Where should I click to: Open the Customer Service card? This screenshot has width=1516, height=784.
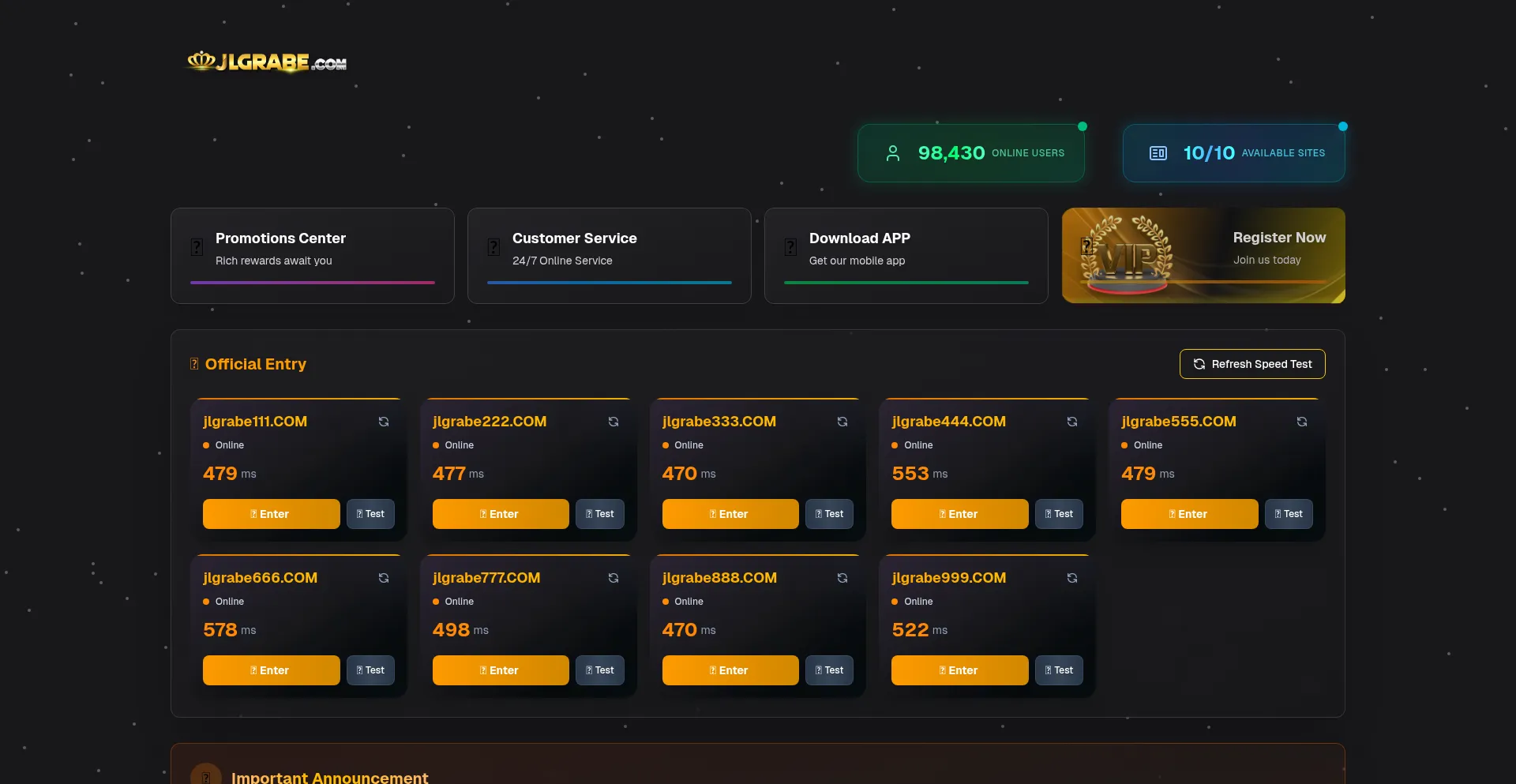click(610, 256)
